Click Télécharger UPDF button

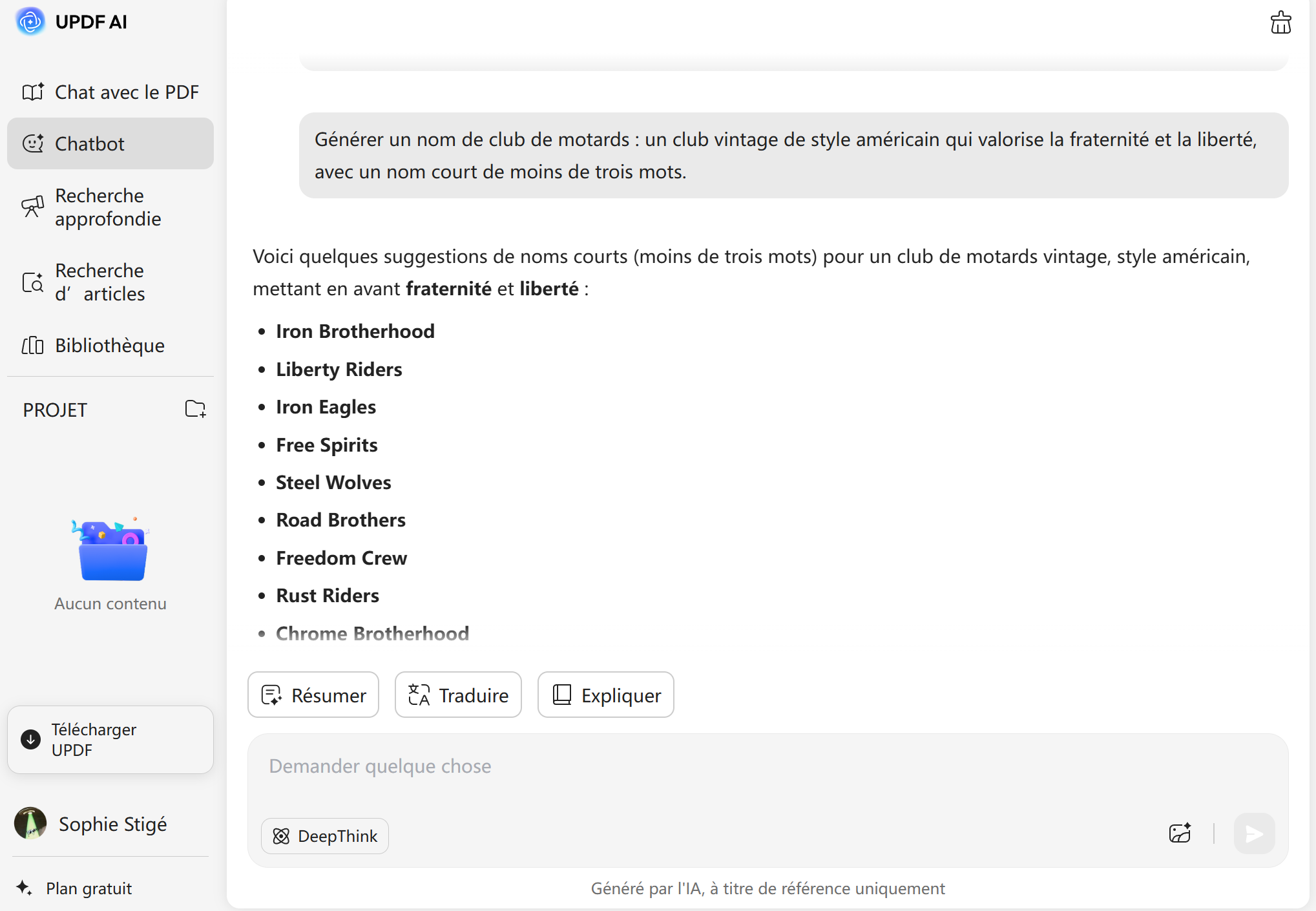(110, 740)
